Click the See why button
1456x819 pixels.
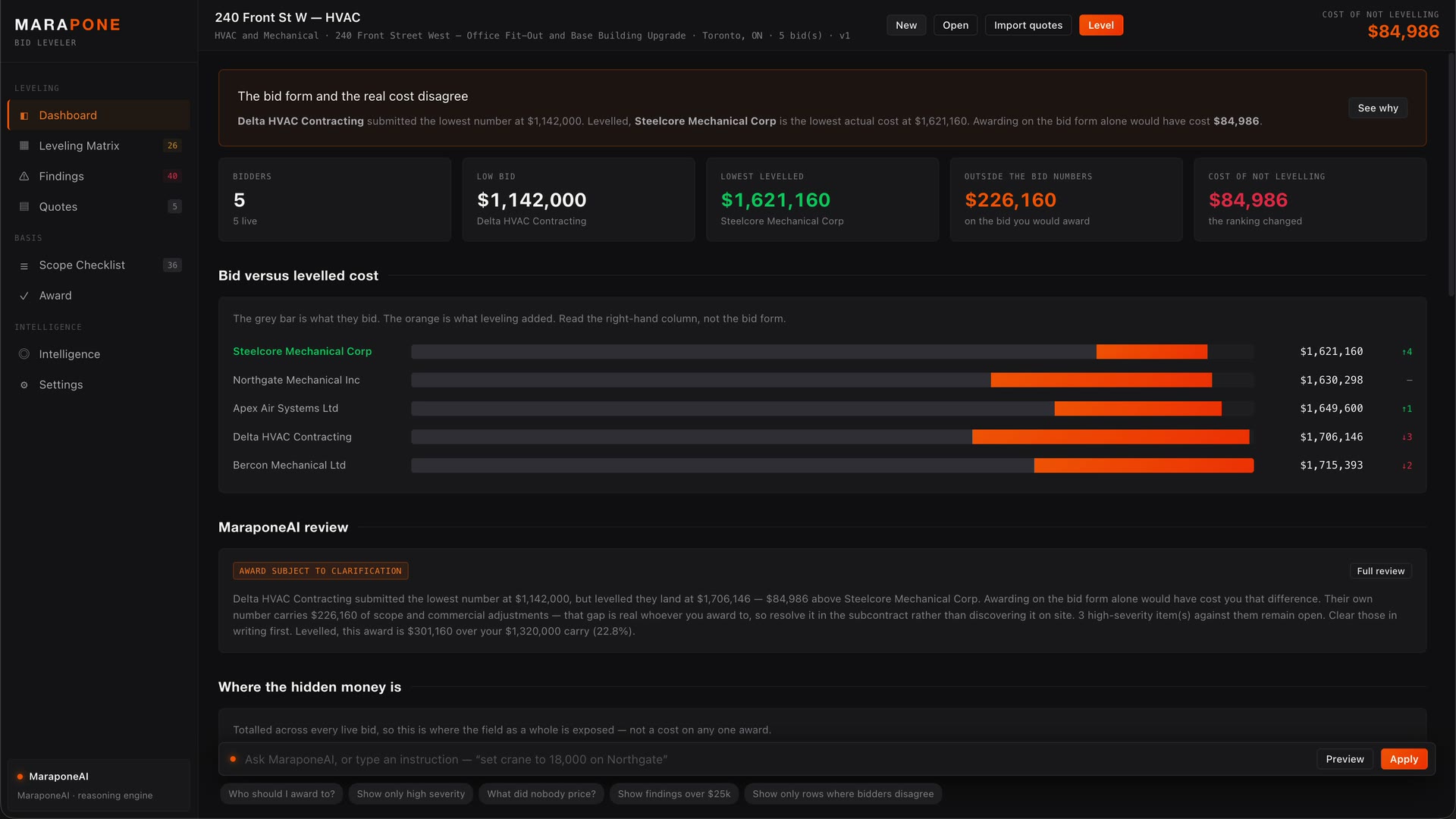coord(1377,108)
